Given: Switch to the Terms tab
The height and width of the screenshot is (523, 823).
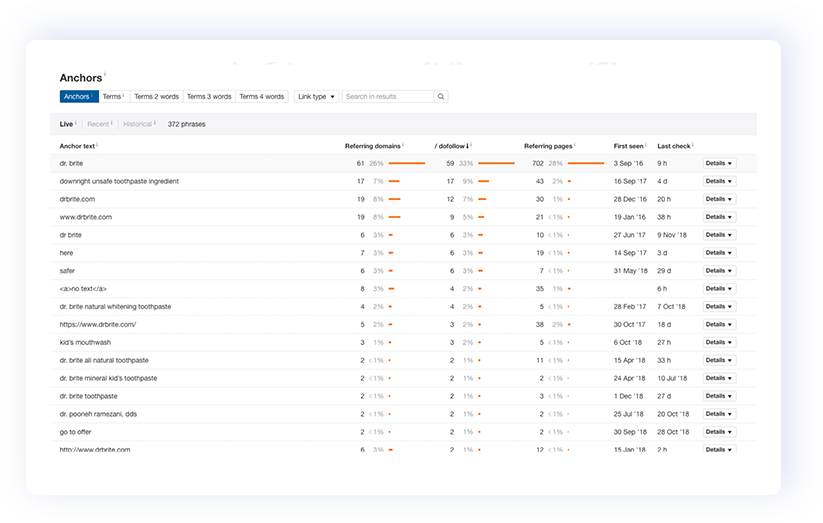Looking at the screenshot, I should pos(114,97).
